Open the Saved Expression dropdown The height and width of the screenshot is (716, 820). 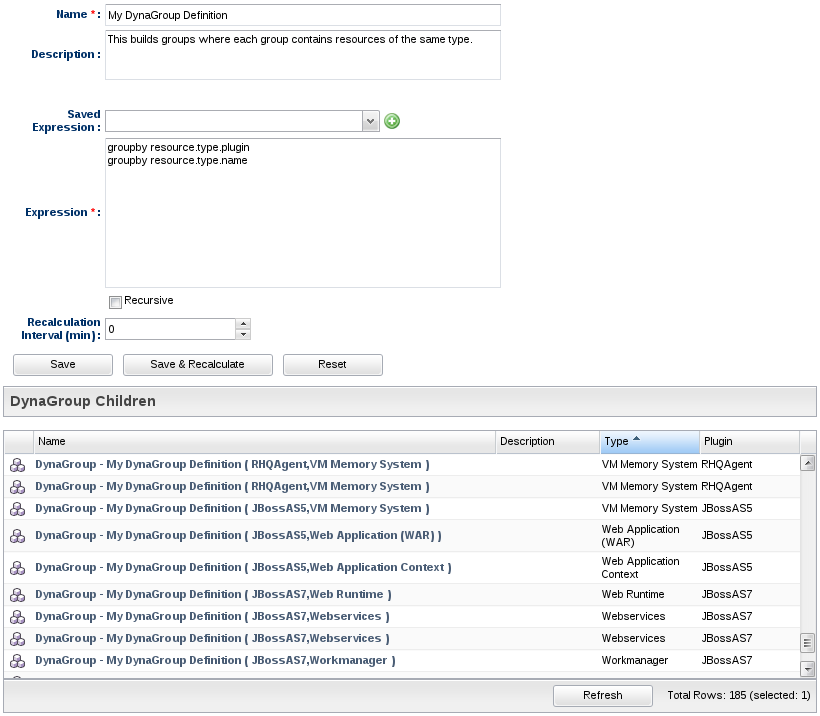[370, 121]
